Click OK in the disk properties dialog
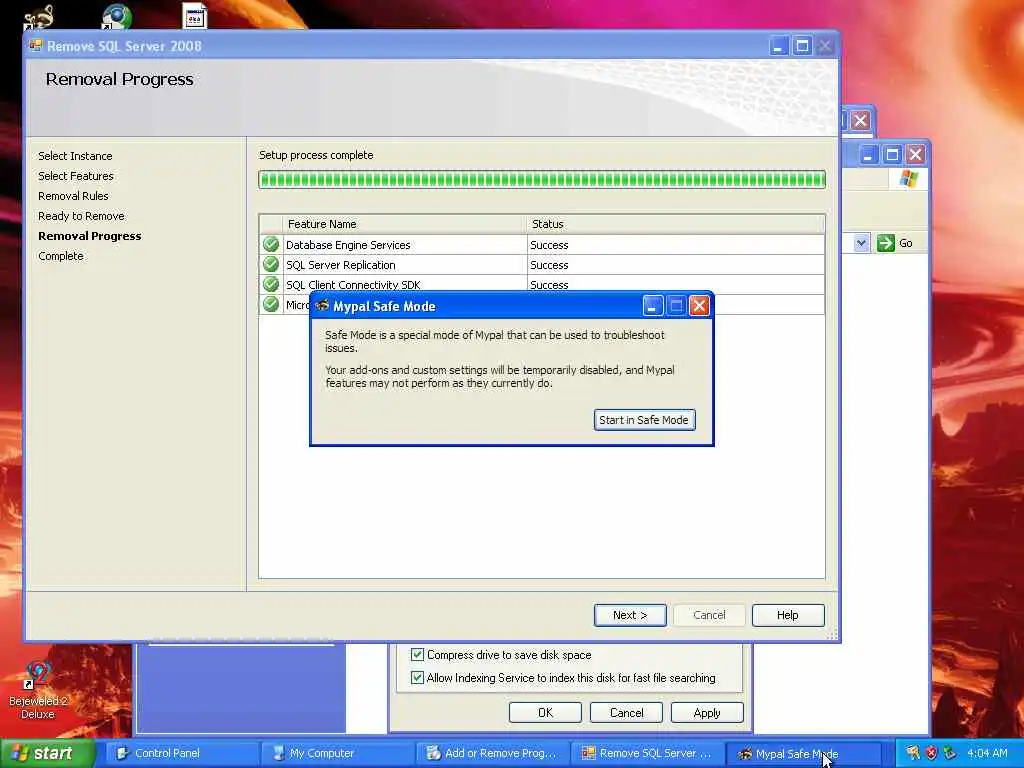1024x768 pixels. pyautogui.click(x=545, y=712)
